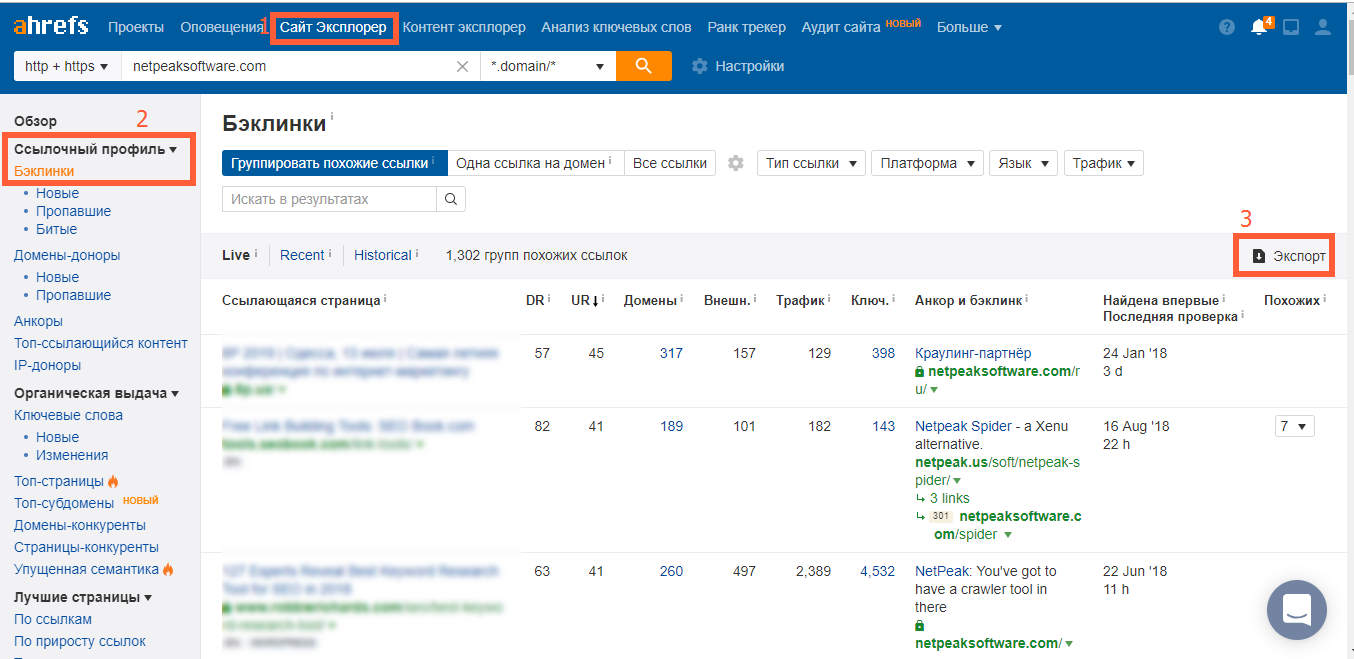Open Анализ ключевых слов

[616, 27]
